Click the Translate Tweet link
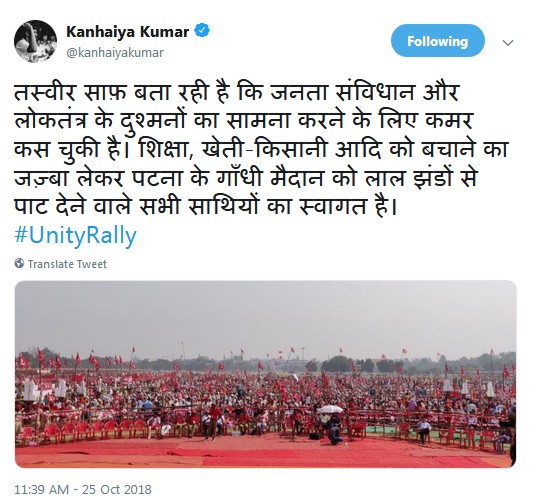Screen dimensions: 536x504 (67, 264)
